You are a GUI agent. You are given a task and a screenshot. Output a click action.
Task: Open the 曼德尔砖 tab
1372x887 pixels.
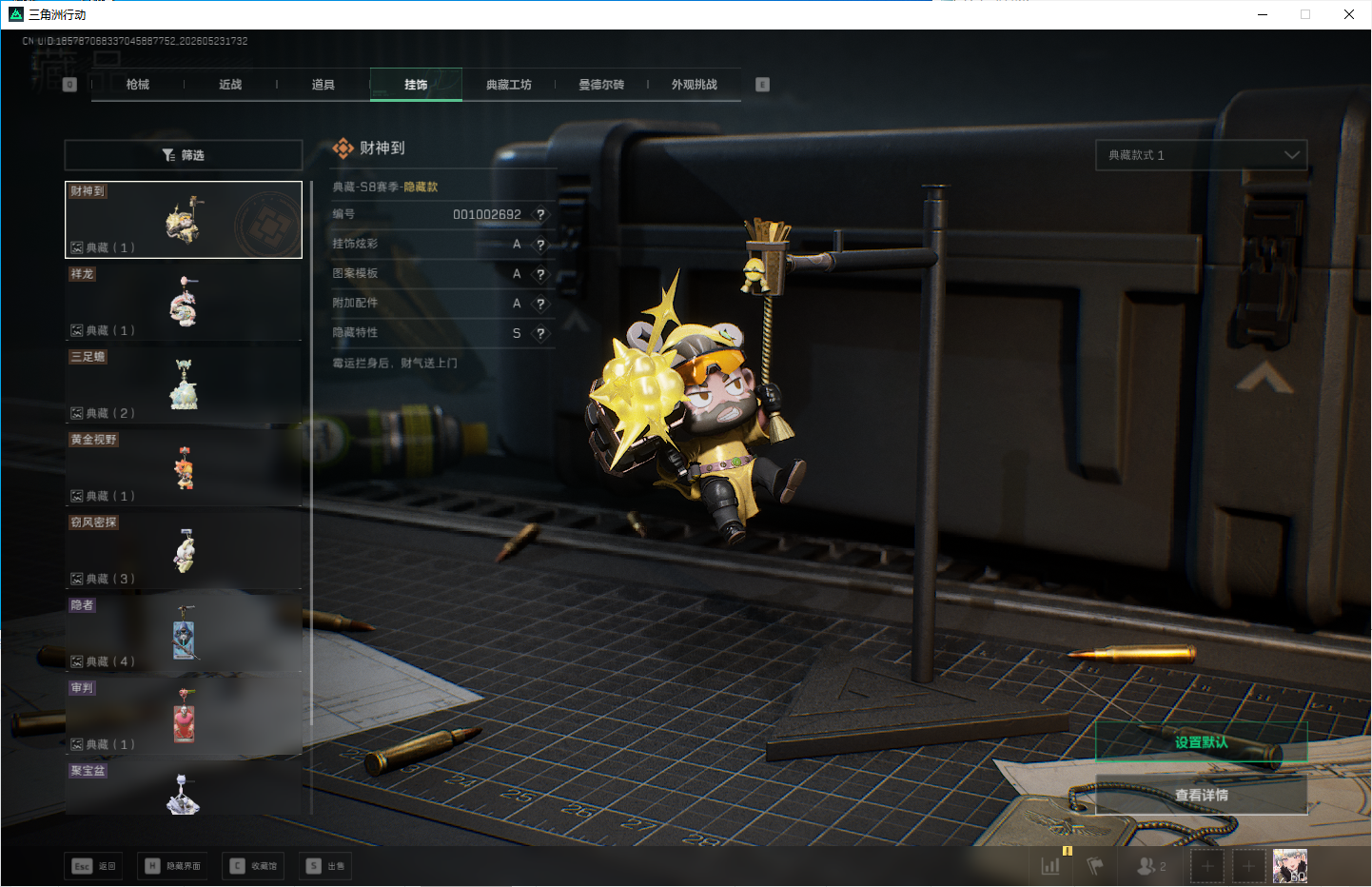(x=601, y=85)
